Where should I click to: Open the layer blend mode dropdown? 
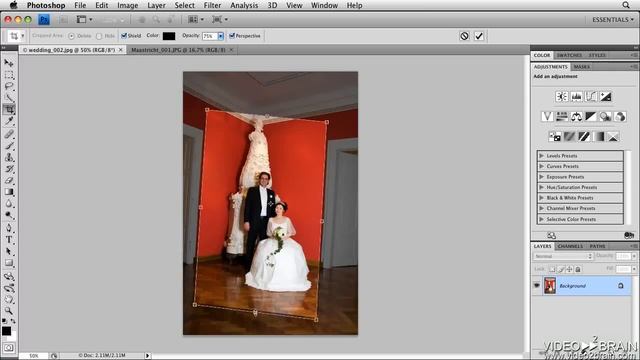click(x=563, y=256)
